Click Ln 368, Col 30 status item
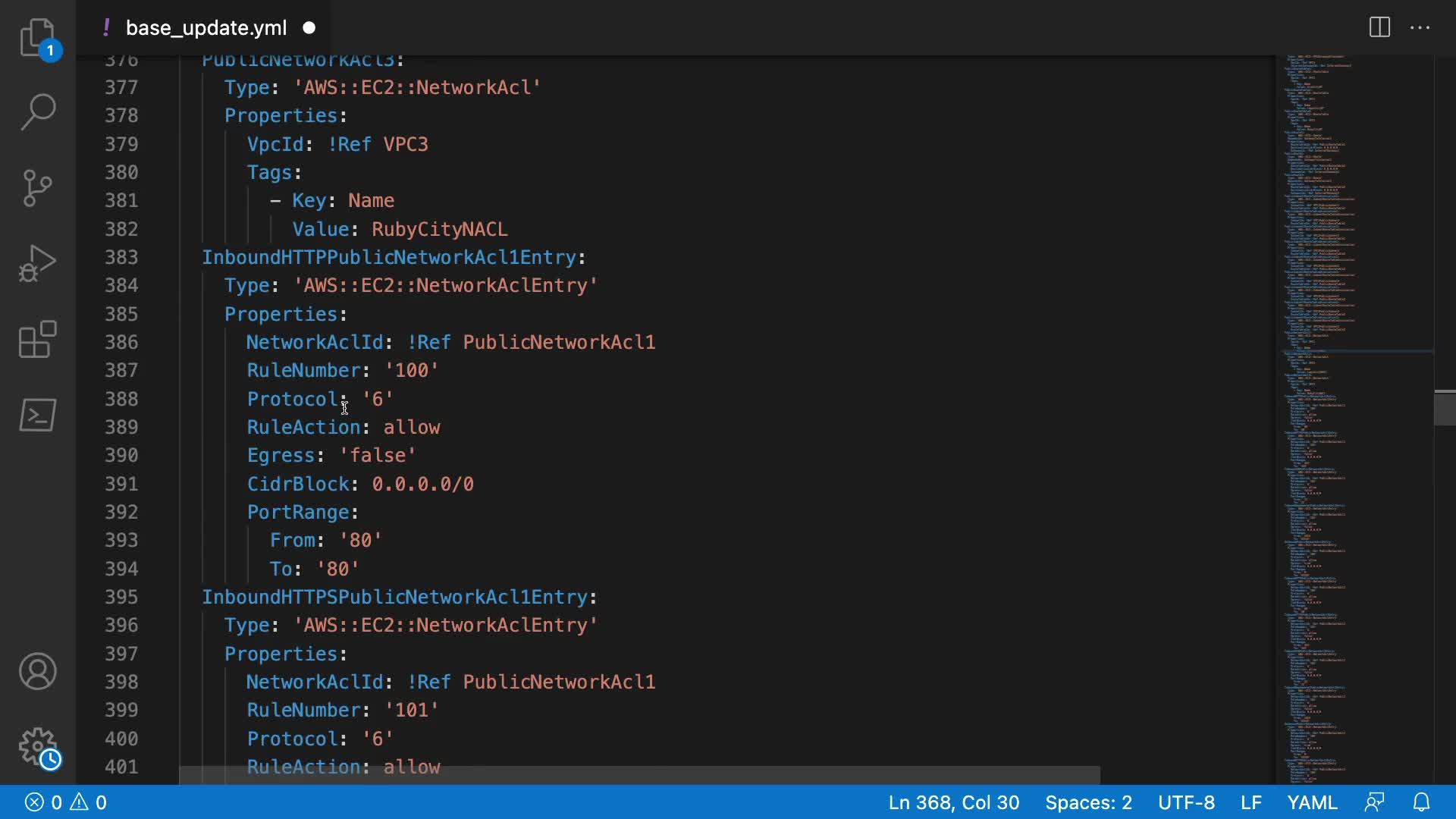The width and height of the screenshot is (1456, 819). pos(953,802)
